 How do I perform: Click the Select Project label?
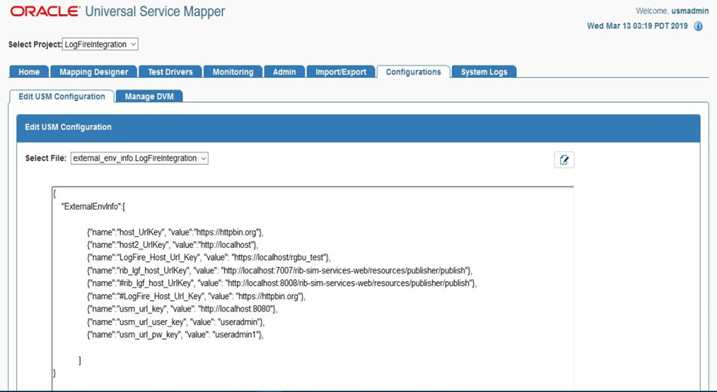(x=35, y=44)
